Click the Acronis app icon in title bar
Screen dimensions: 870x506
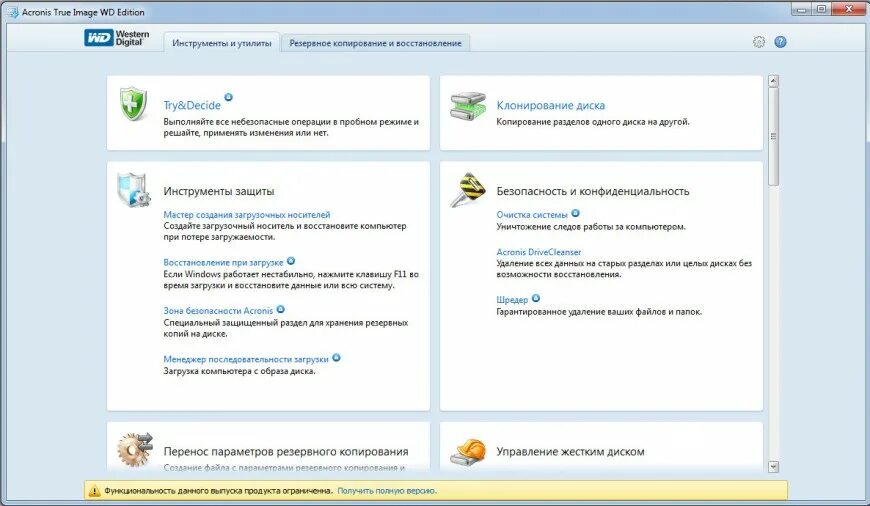point(12,12)
